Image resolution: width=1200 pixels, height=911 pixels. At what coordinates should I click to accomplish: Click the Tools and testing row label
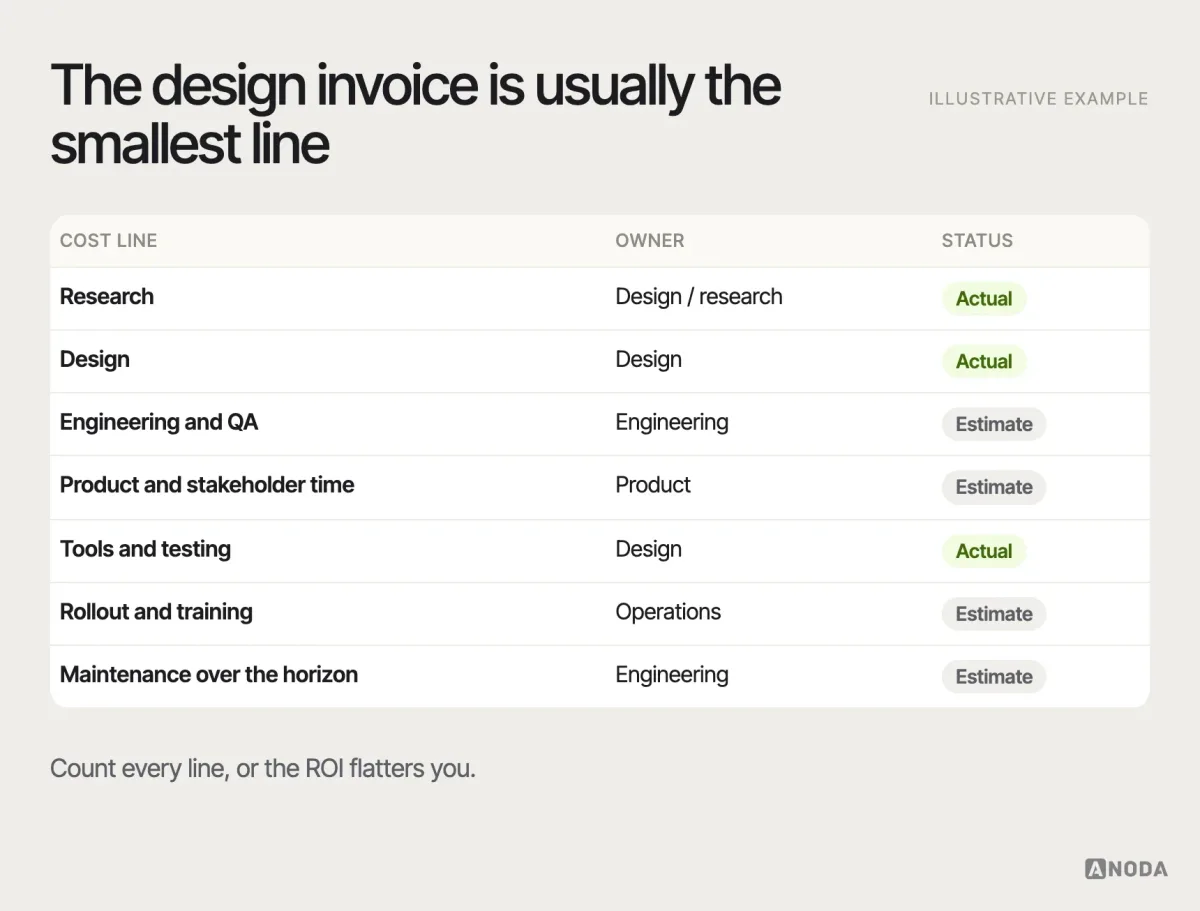tap(145, 549)
